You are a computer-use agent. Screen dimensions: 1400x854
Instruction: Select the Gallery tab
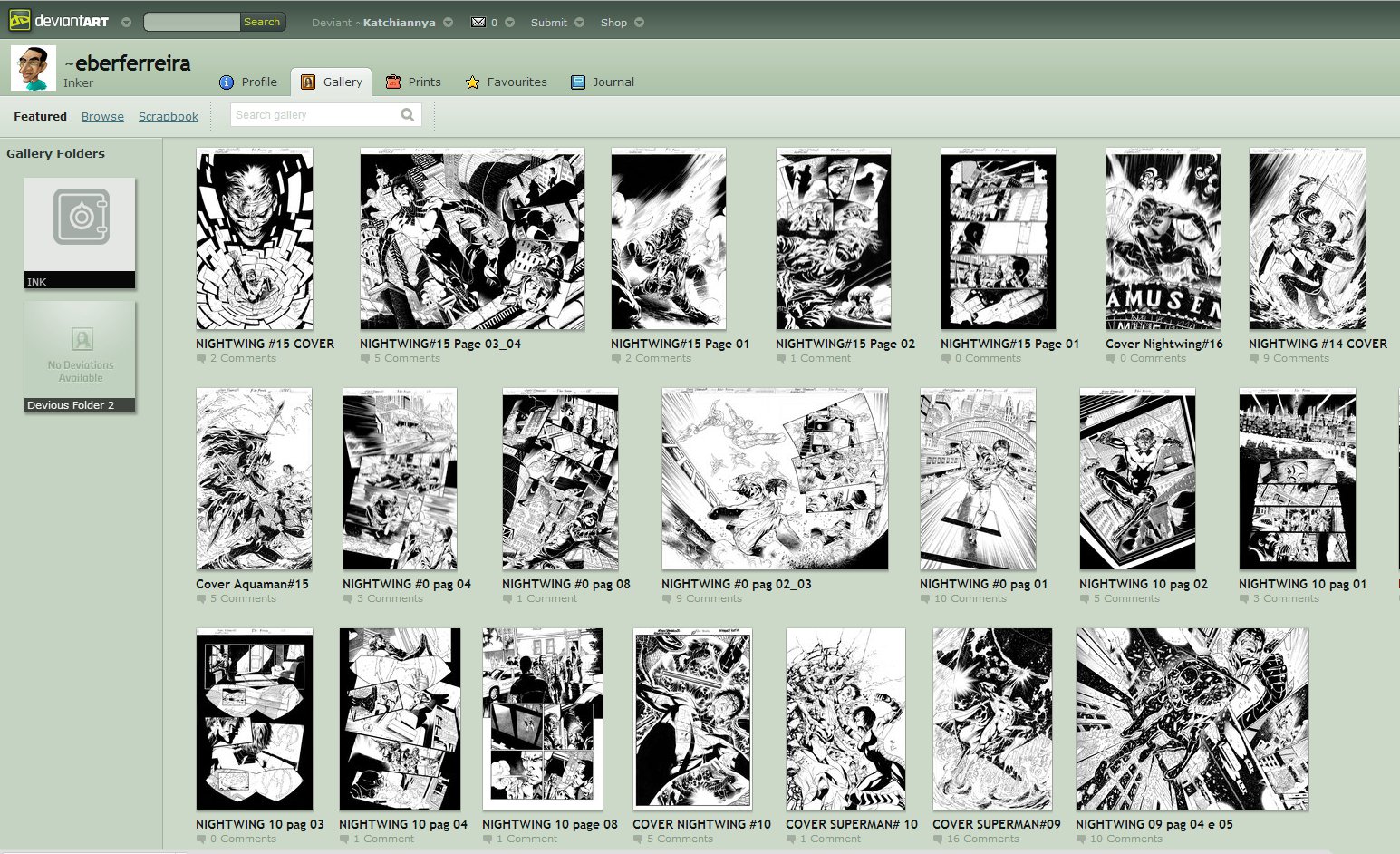pos(332,82)
